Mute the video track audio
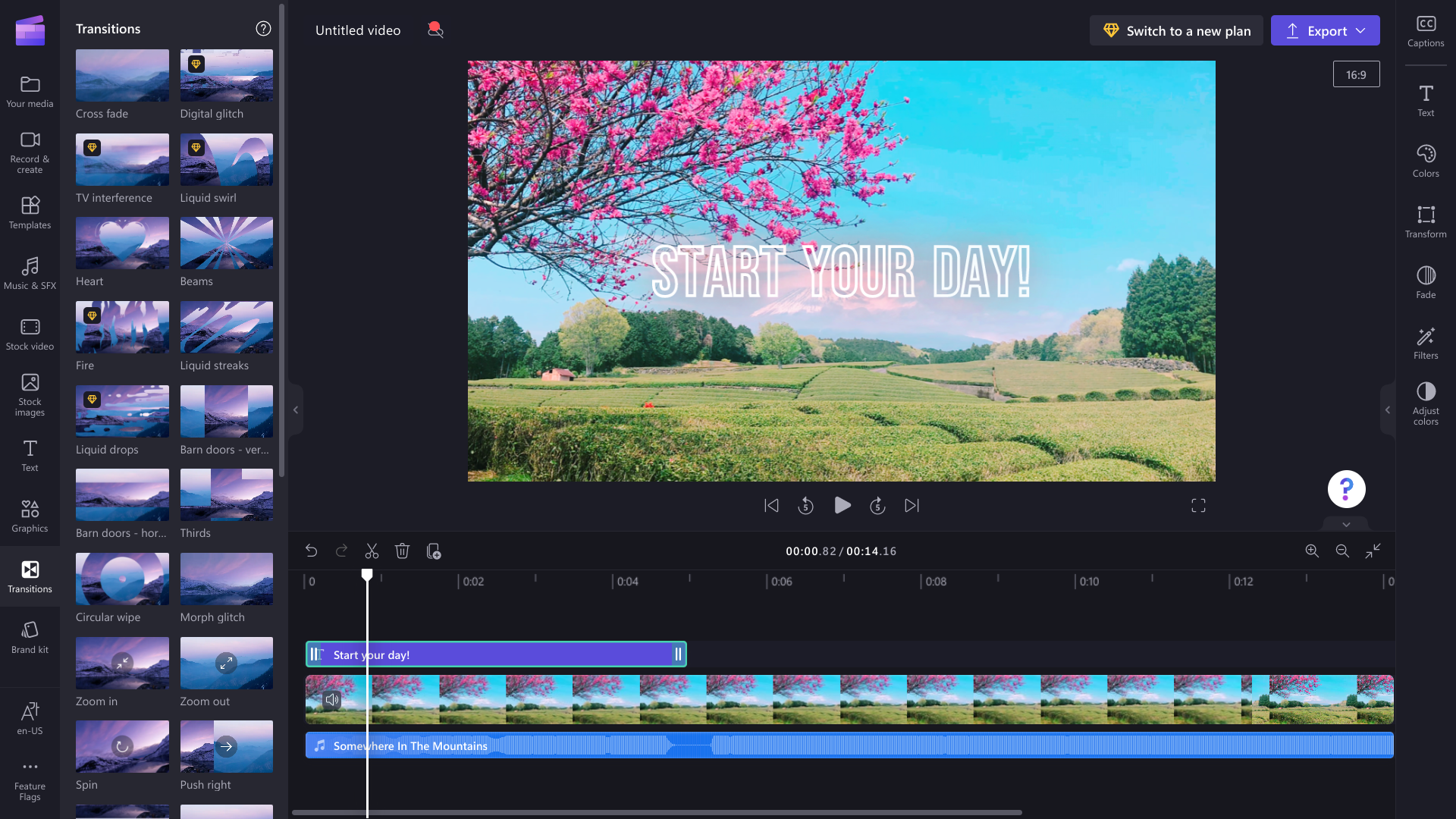This screenshot has height=819, width=1456. [332, 700]
